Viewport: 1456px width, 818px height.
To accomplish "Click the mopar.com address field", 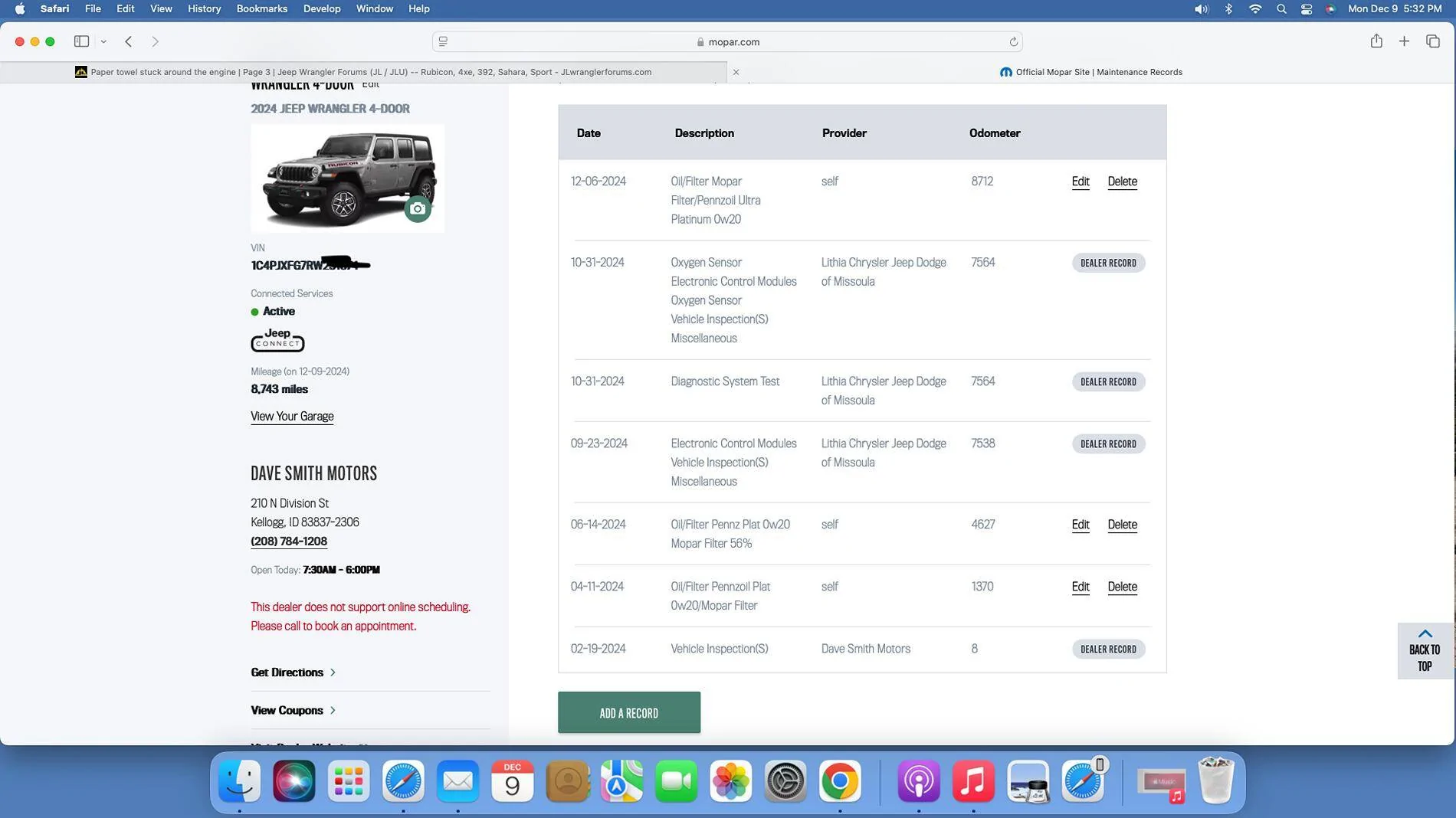I will (x=727, y=41).
